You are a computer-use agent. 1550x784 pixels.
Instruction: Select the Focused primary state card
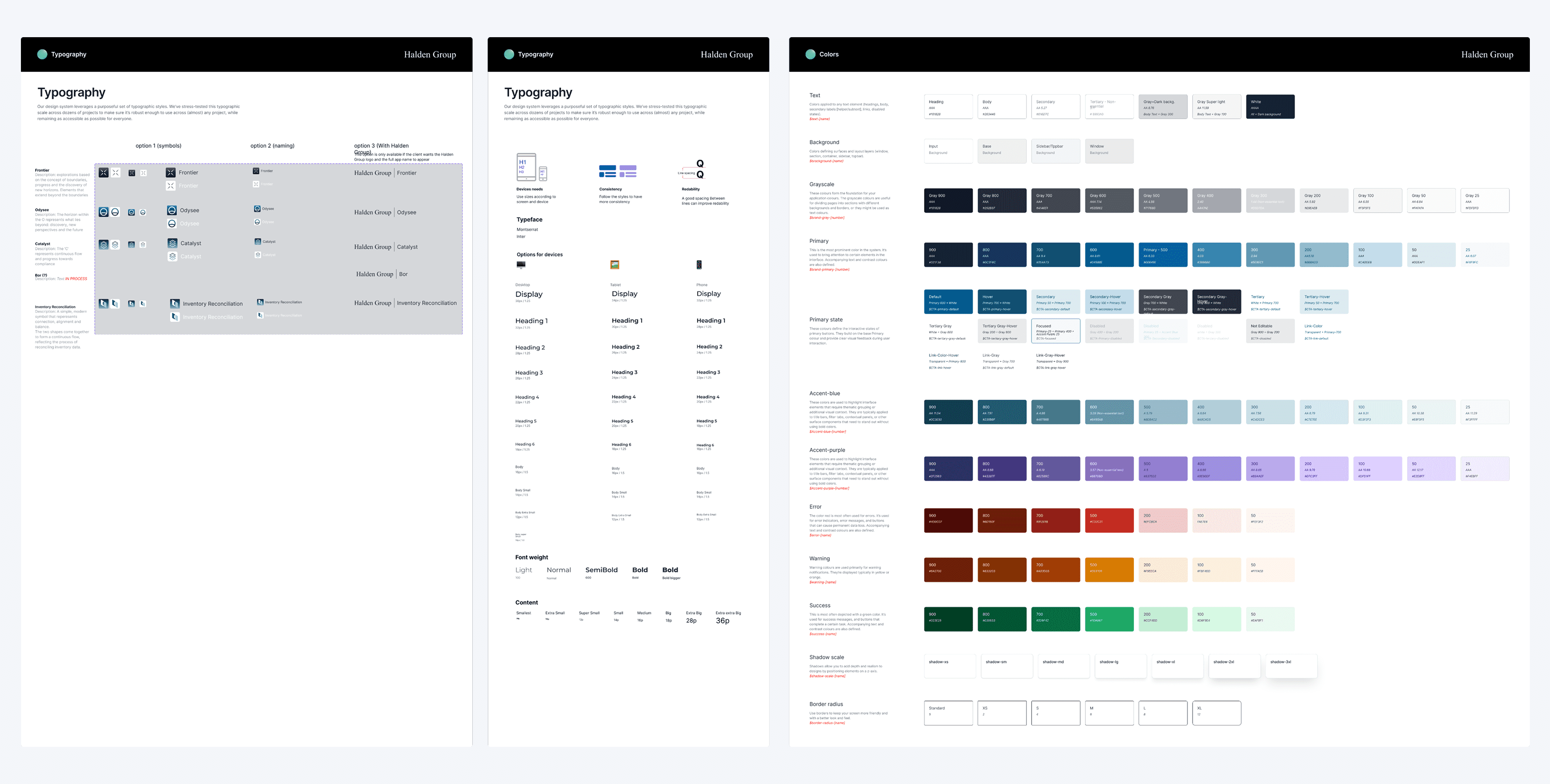pyautogui.click(x=1056, y=331)
